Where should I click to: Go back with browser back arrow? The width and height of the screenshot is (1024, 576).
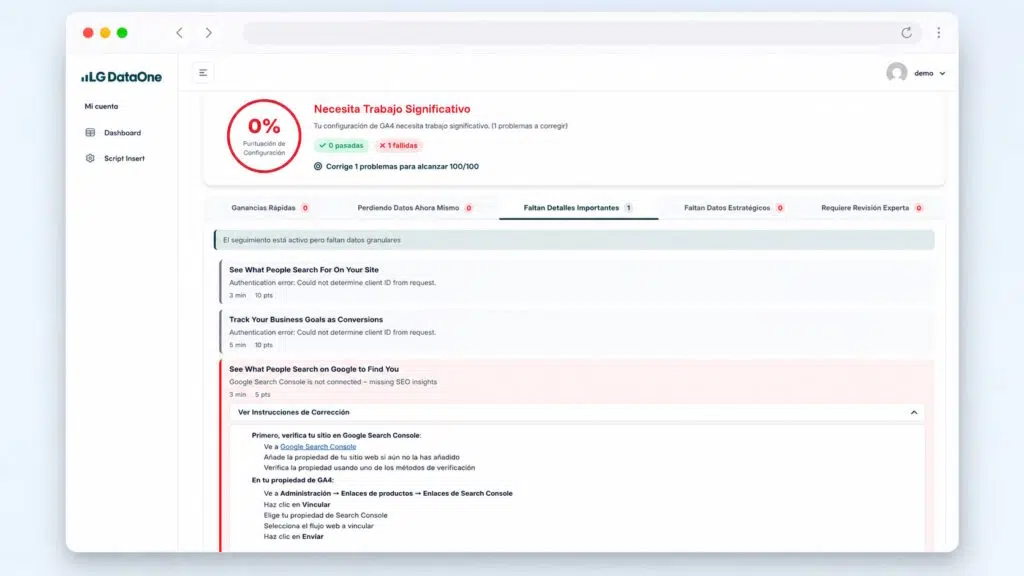pos(180,33)
